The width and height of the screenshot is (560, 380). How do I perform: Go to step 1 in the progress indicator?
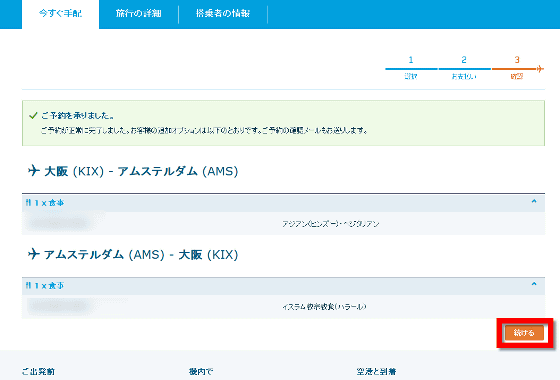coord(411,68)
